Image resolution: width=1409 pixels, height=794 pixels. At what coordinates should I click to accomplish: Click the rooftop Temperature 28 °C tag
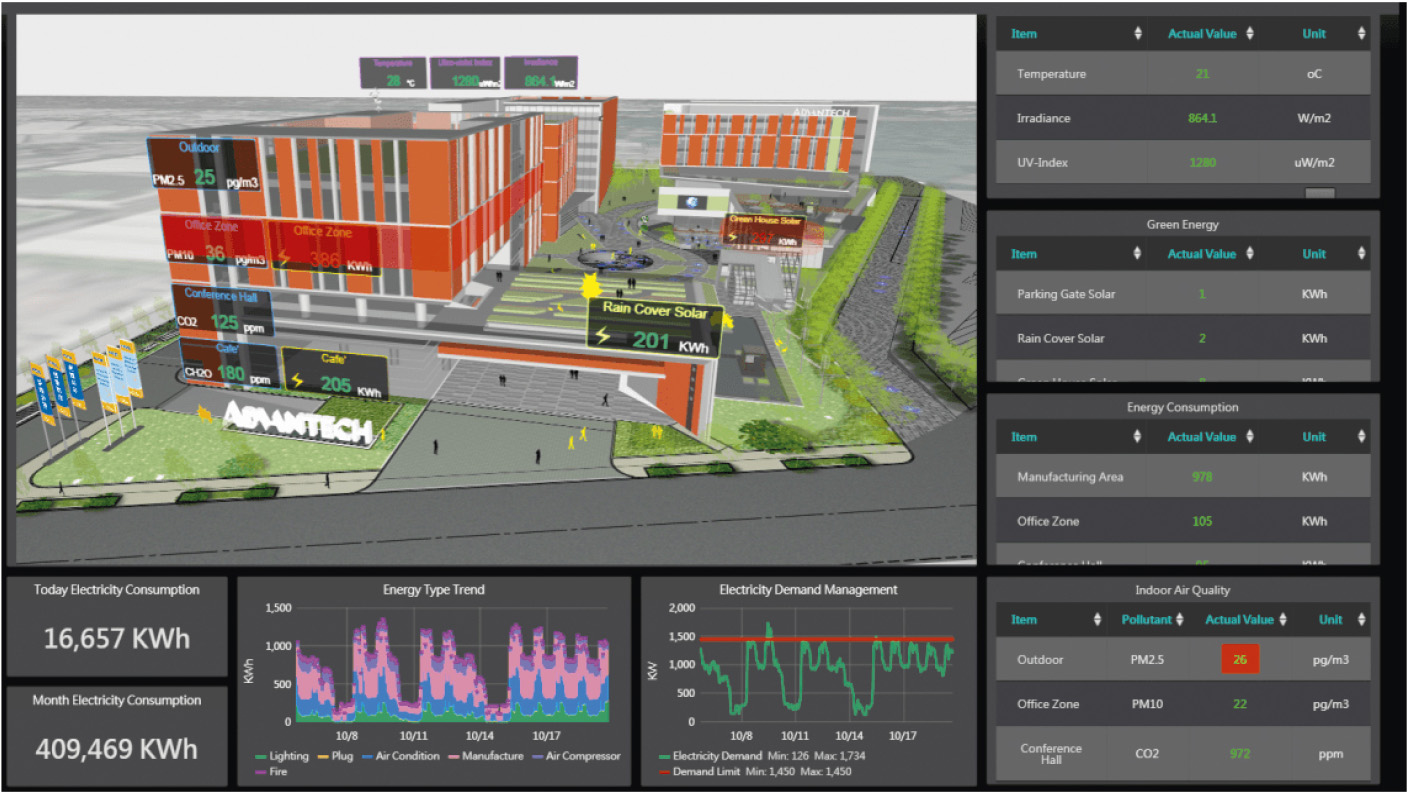393,74
